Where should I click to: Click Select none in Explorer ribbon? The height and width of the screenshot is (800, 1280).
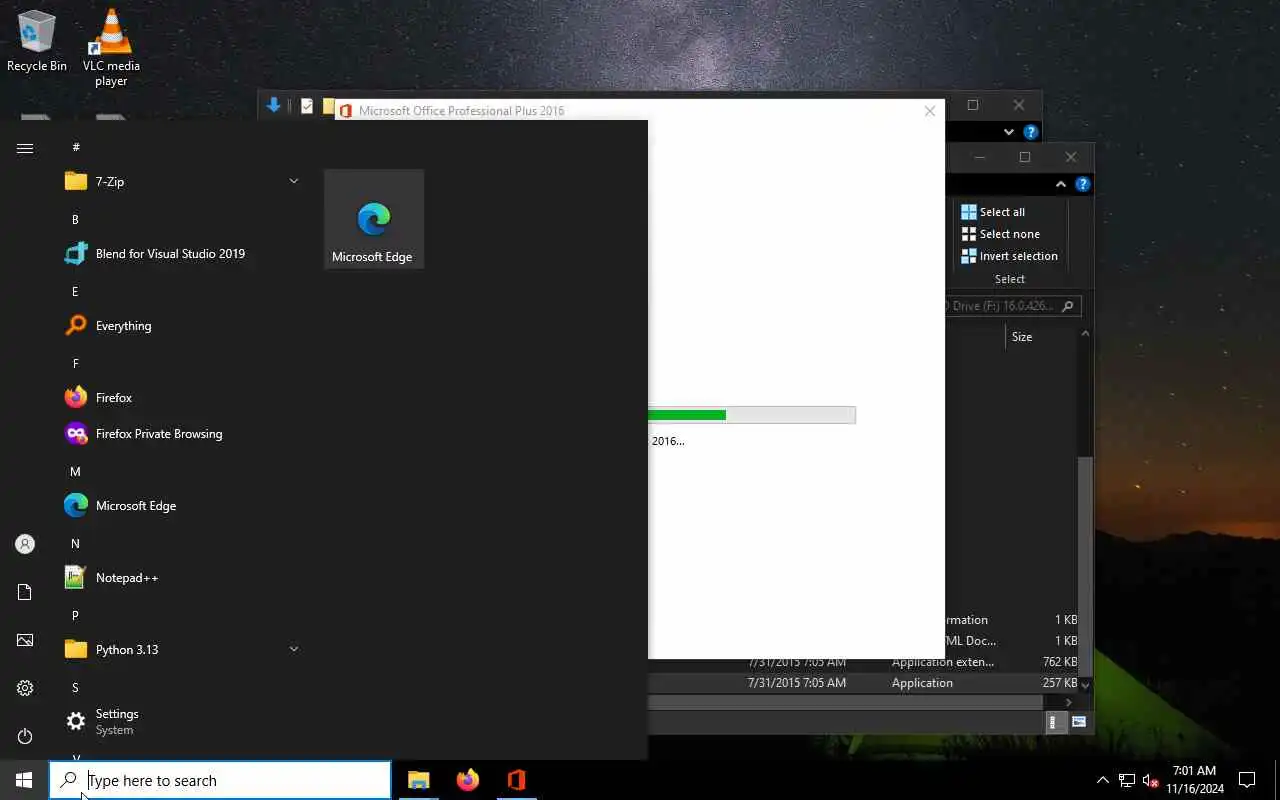[1000, 234]
